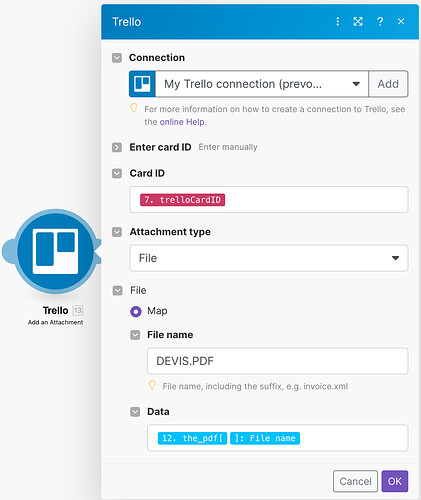This screenshot has height=500, width=421.
Task: Open the Attachment type File dropdown
Action: pyautogui.click(x=269, y=258)
